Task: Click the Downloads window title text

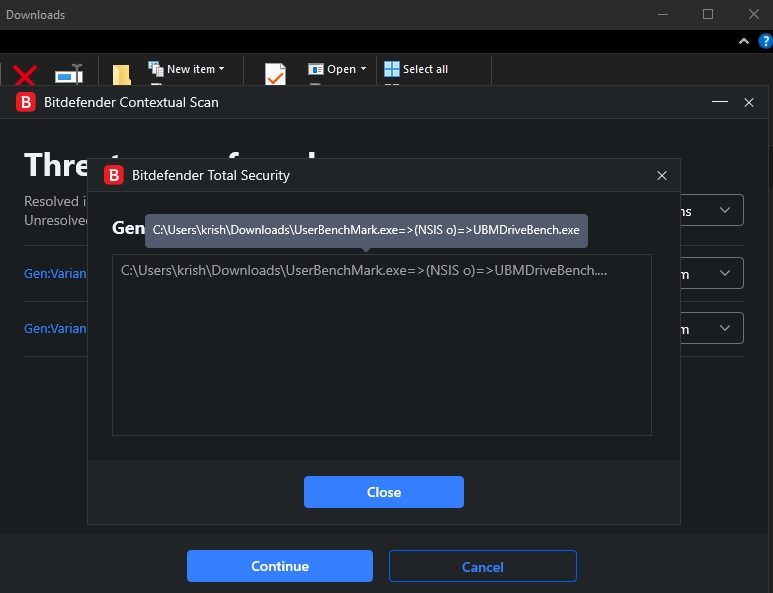Action: click(35, 15)
